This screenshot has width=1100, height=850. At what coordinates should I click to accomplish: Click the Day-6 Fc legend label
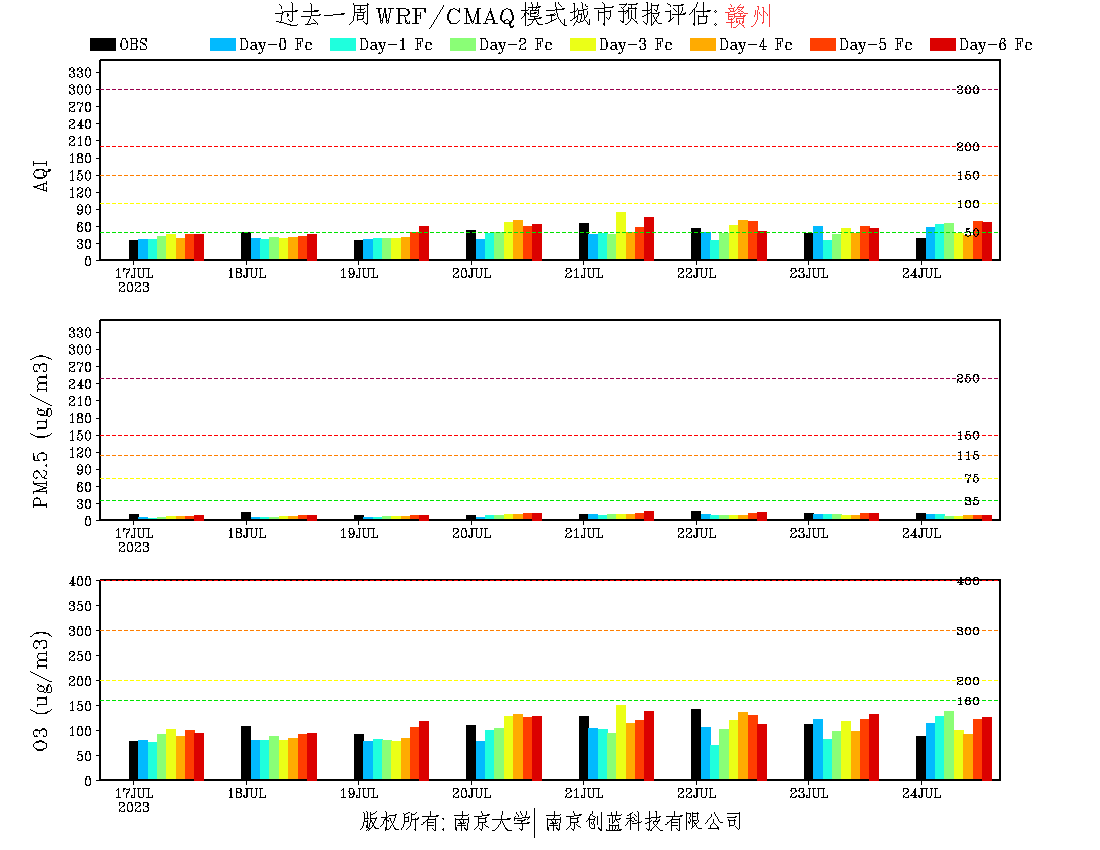coord(995,45)
